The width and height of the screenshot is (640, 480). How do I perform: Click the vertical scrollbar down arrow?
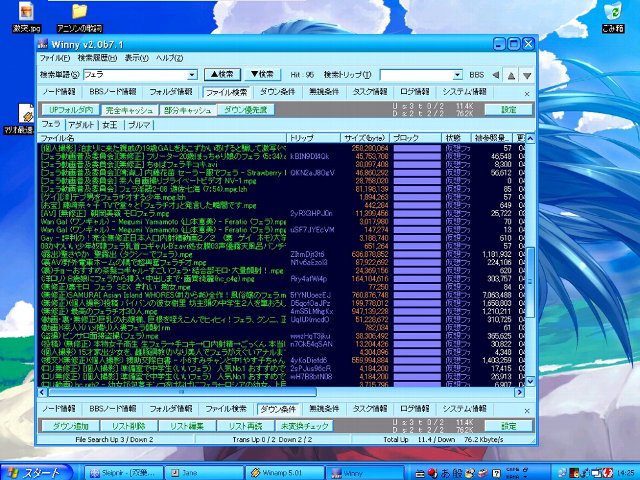pos(530,382)
